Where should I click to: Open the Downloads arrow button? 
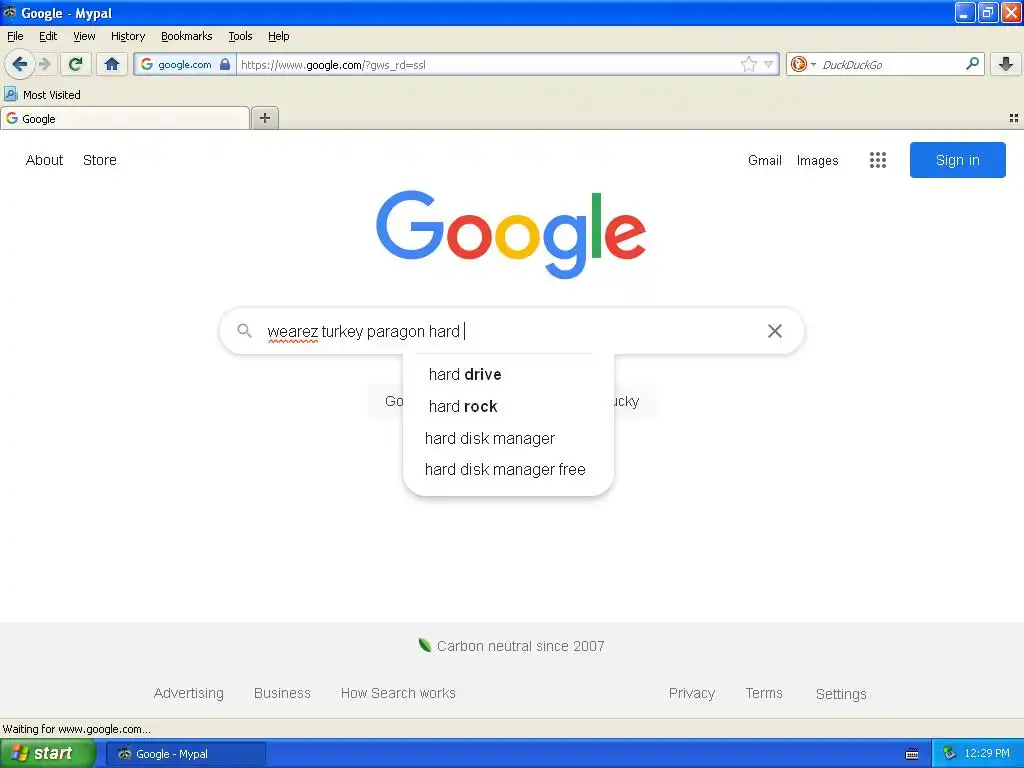[x=1006, y=64]
